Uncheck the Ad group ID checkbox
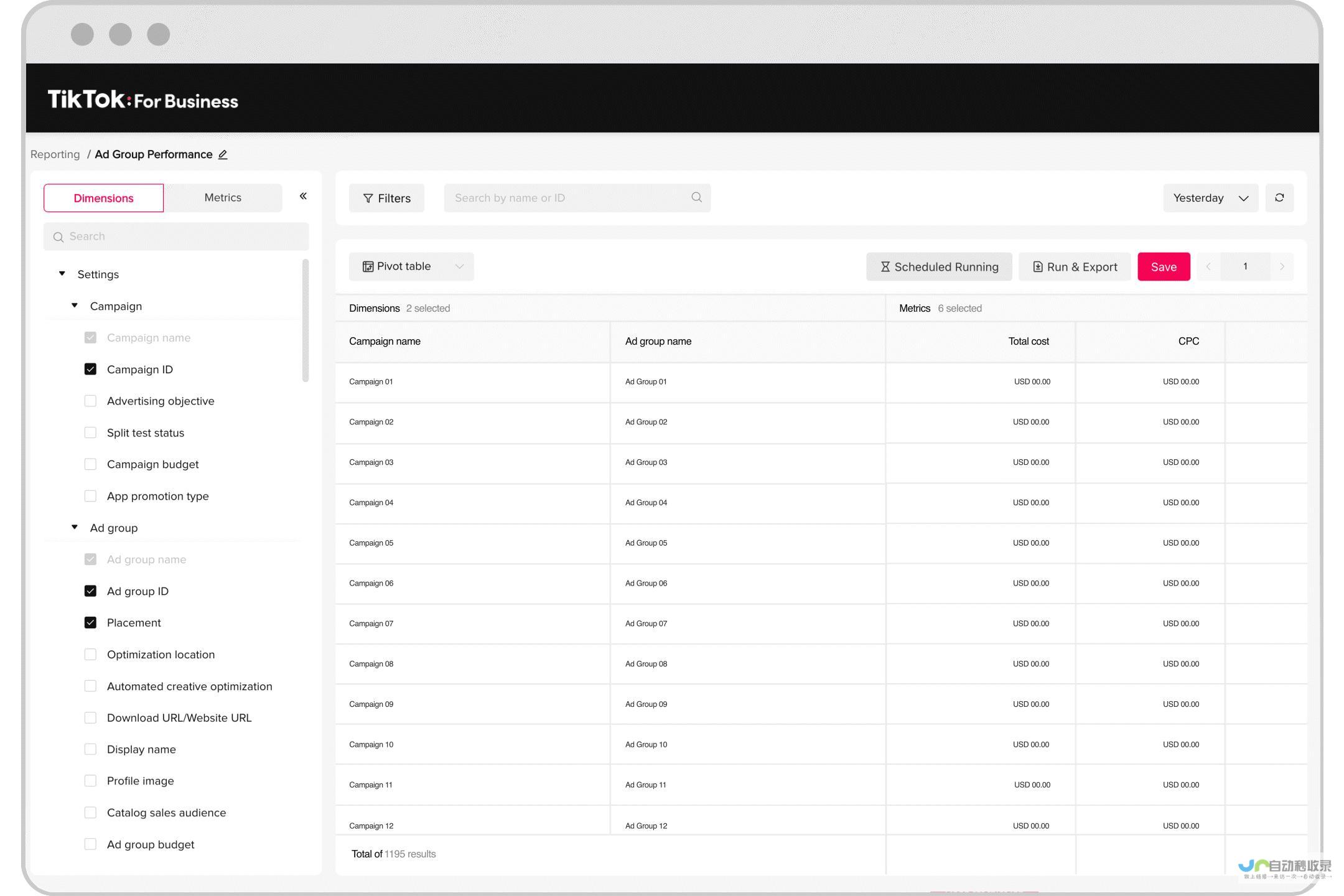The height and width of the screenshot is (896, 1344). [90, 591]
